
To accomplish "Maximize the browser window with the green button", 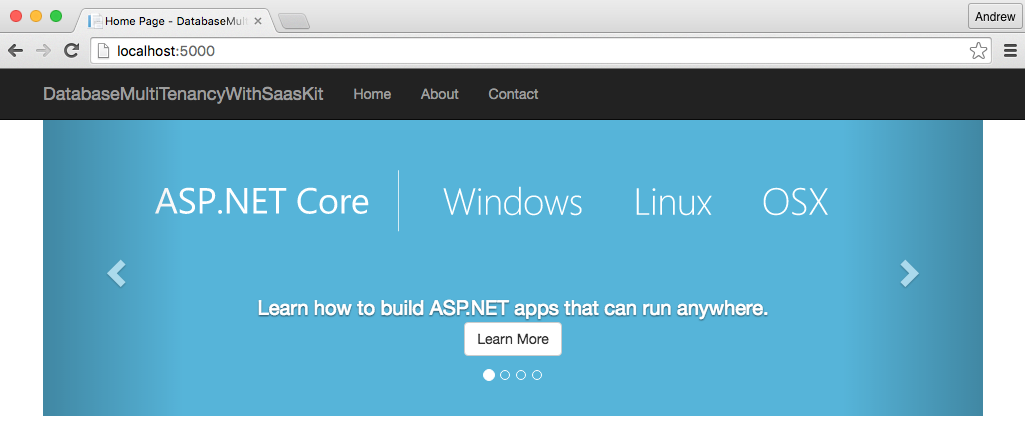I will [x=56, y=16].
